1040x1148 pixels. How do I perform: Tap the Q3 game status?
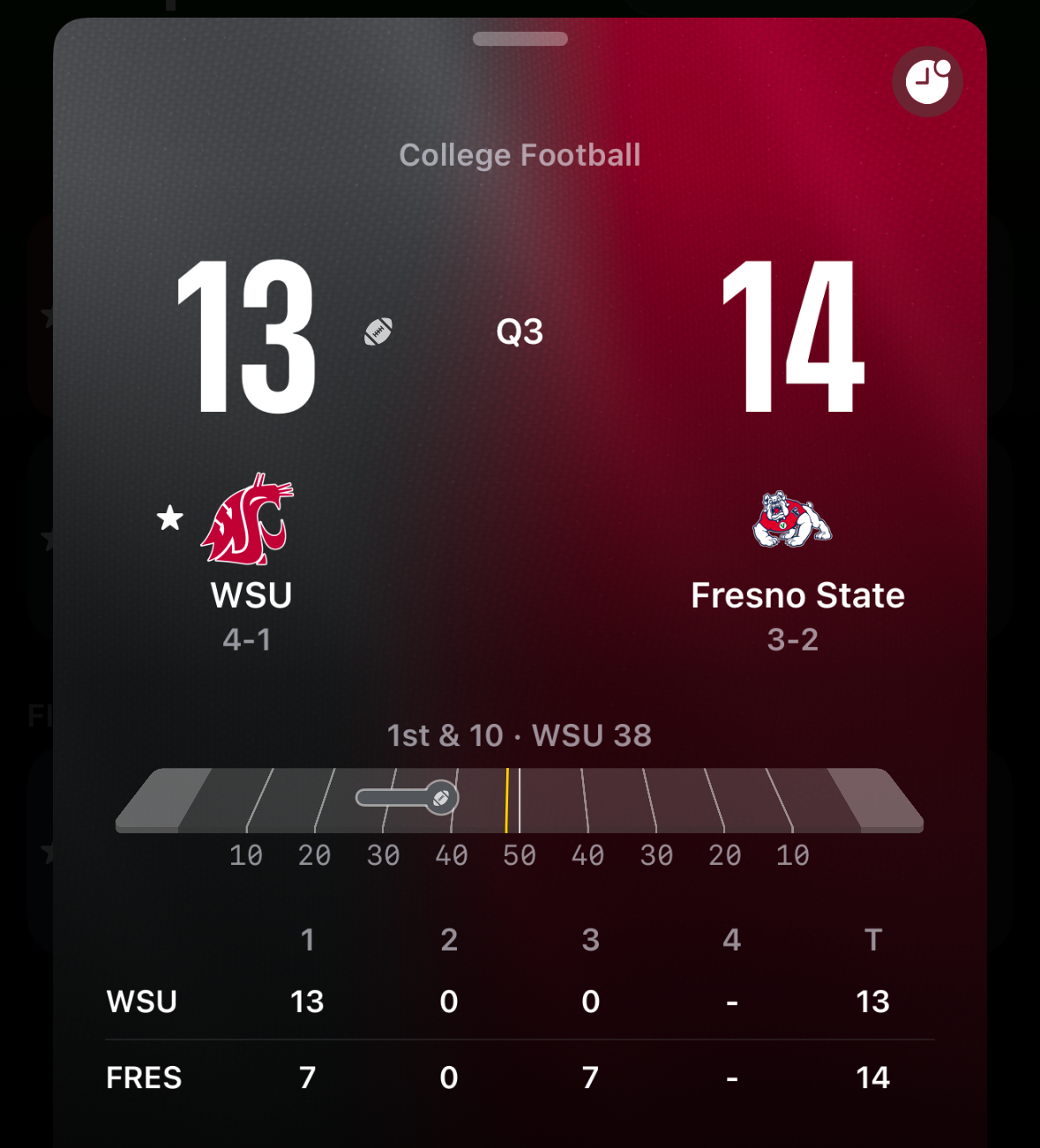coord(520,332)
